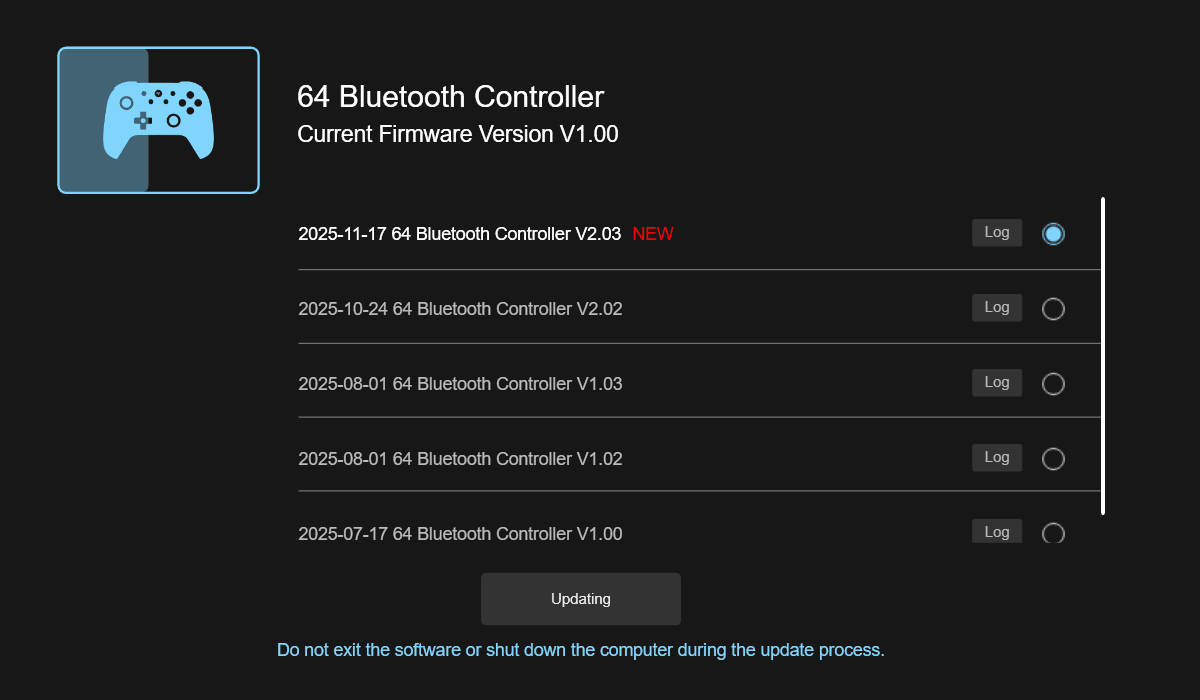Open the Log for firmware V2.03
The height and width of the screenshot is (700, 1200).
[996, 233]
